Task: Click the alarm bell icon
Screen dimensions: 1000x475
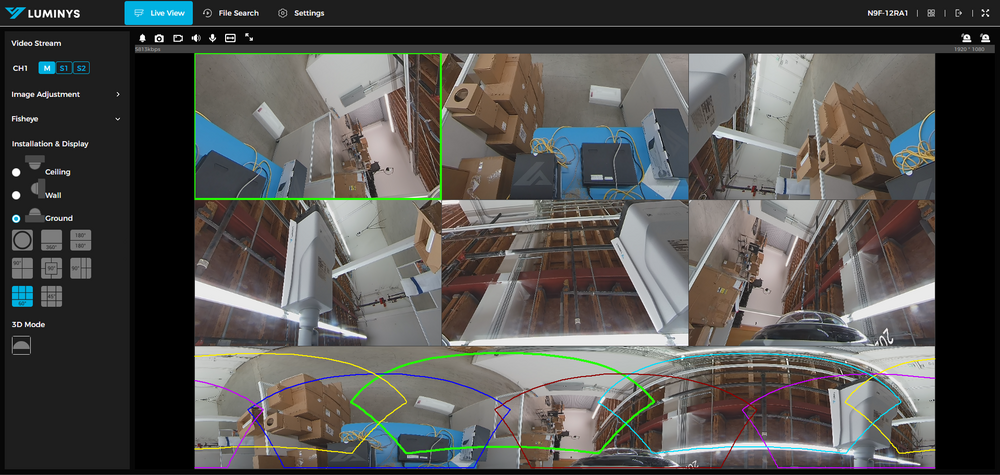Action: point(142,38)
